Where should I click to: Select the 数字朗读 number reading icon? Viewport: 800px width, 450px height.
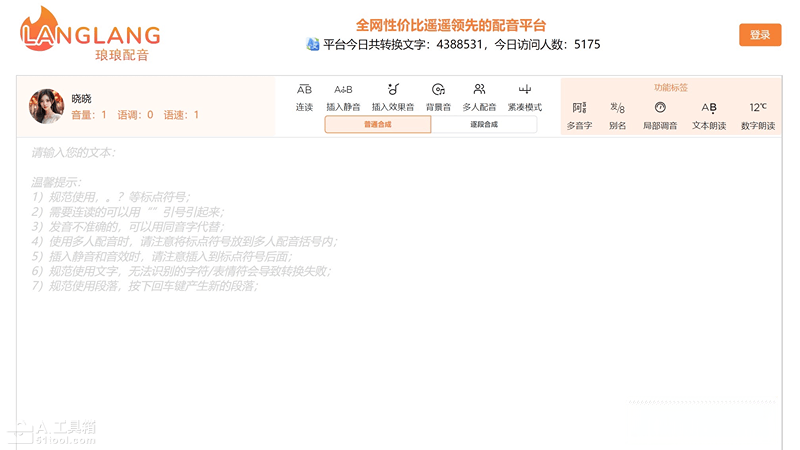tap(758, 108)
